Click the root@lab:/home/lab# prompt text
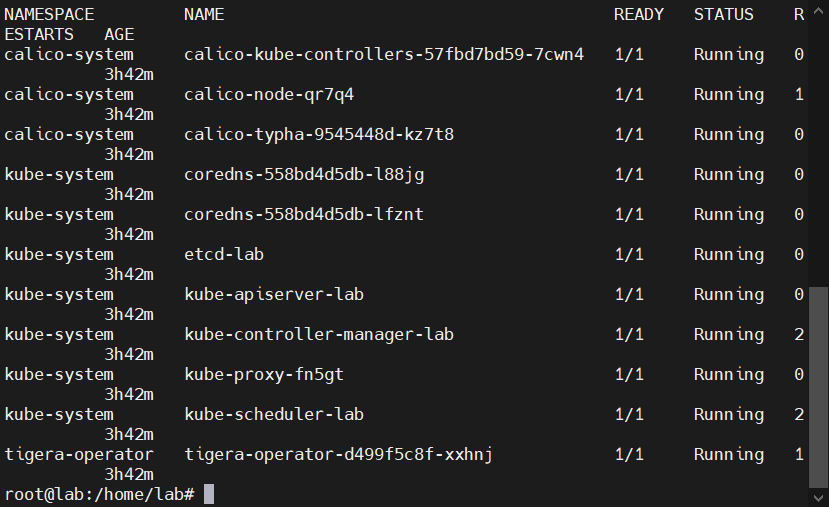The width and height of the screenshot is (829, 507). pyautogui.click(x=99, y=494)
